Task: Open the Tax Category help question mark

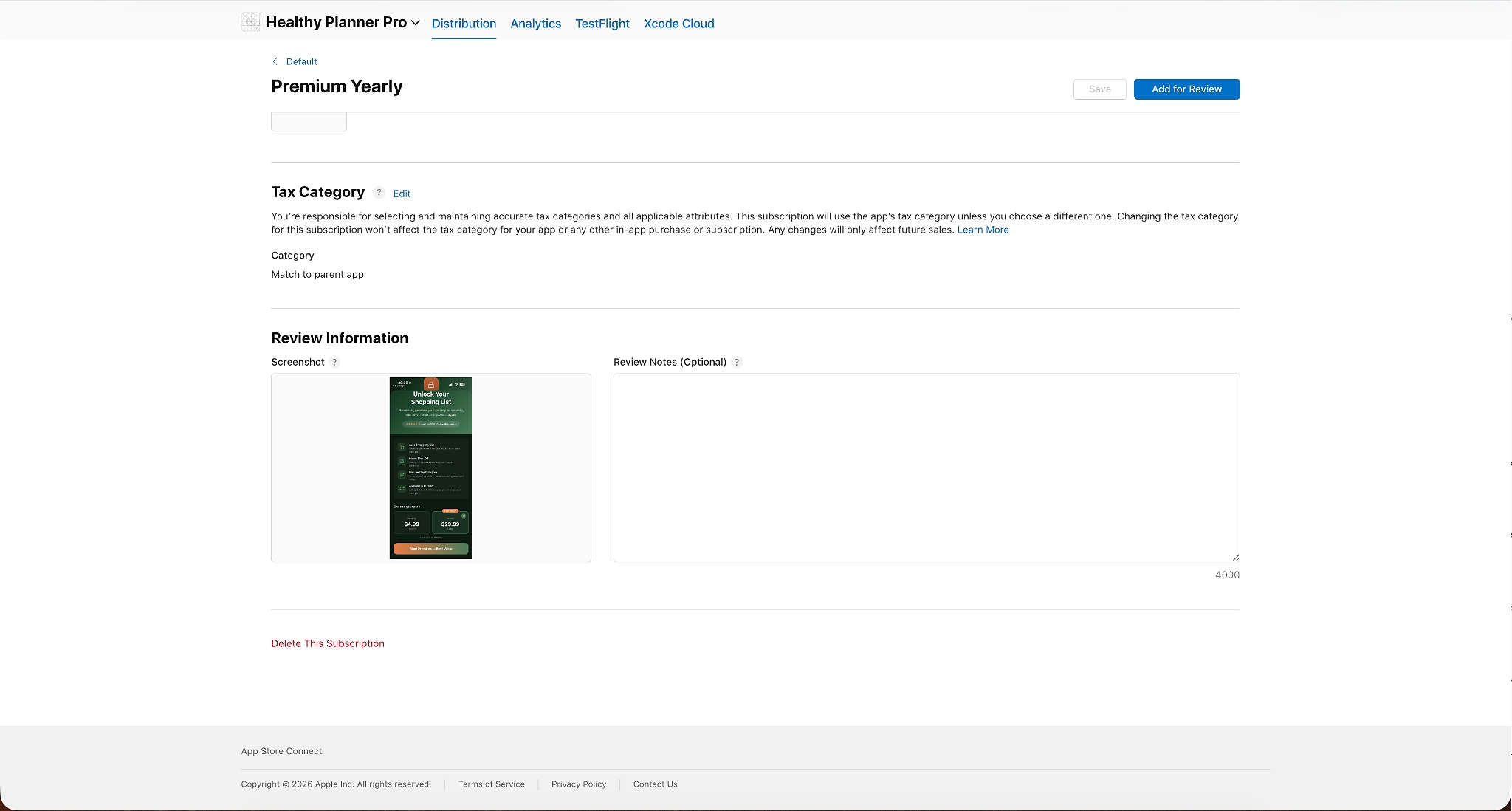Action: (379, 193)
